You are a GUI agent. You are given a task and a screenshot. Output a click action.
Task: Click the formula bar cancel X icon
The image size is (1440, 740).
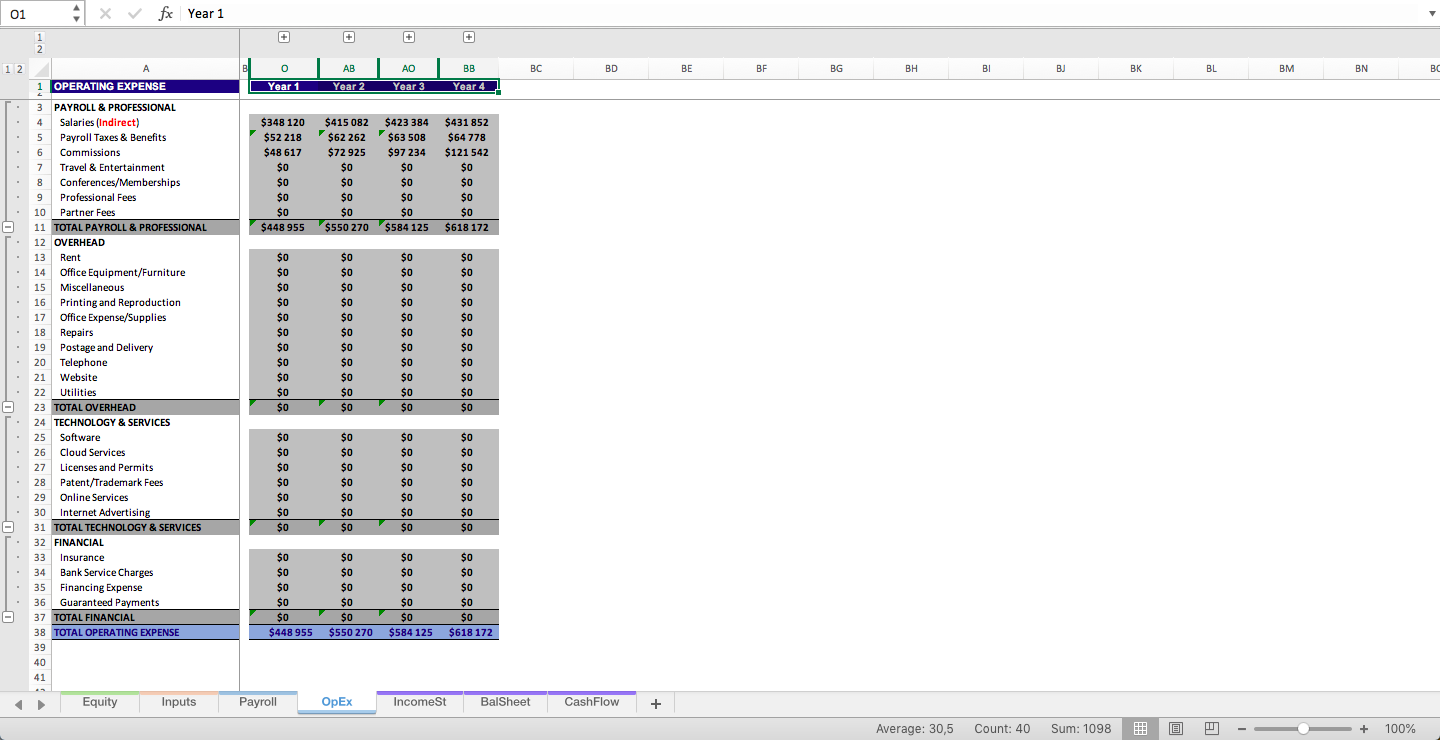(105, 13)
